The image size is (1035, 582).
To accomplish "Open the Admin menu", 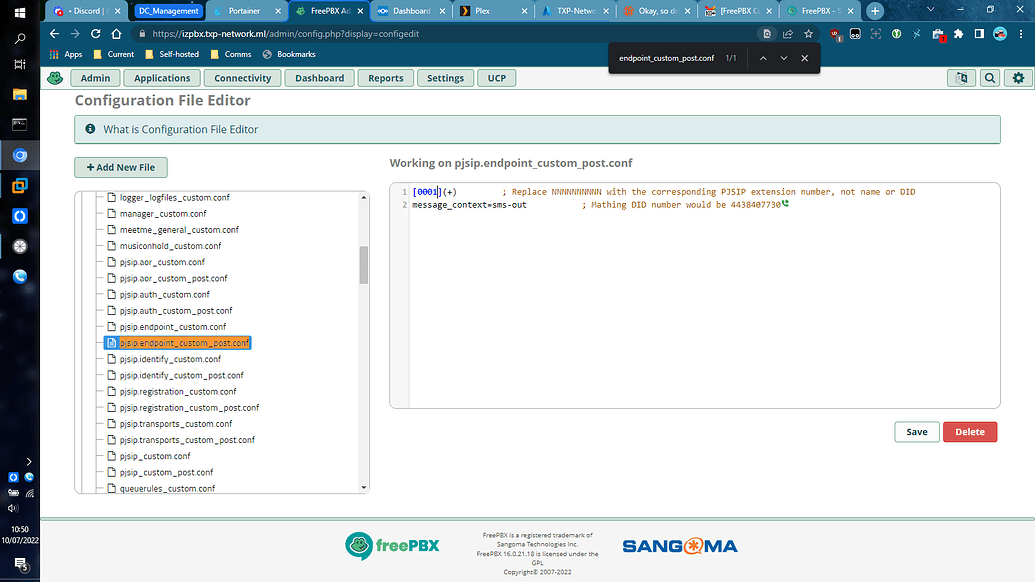I will (x=95, y=77).
